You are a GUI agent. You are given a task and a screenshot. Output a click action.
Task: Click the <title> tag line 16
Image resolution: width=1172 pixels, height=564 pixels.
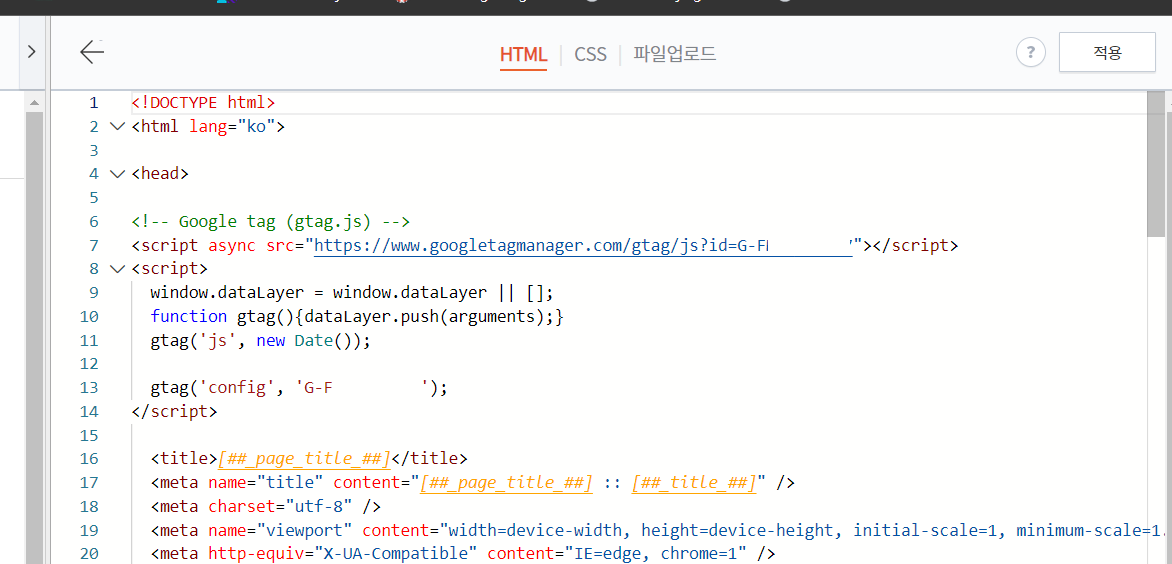click(x=309, y=459)
